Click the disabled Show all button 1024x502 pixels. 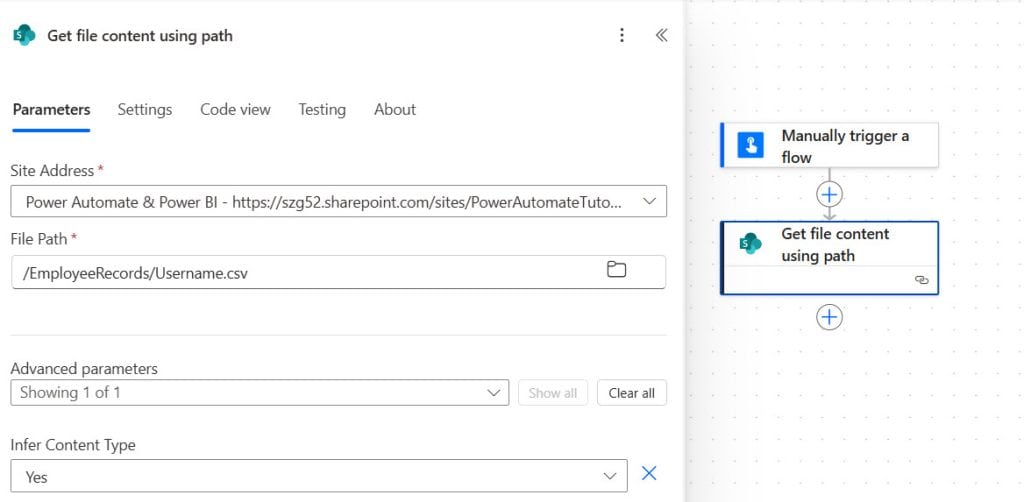click(x=552, y=392)
